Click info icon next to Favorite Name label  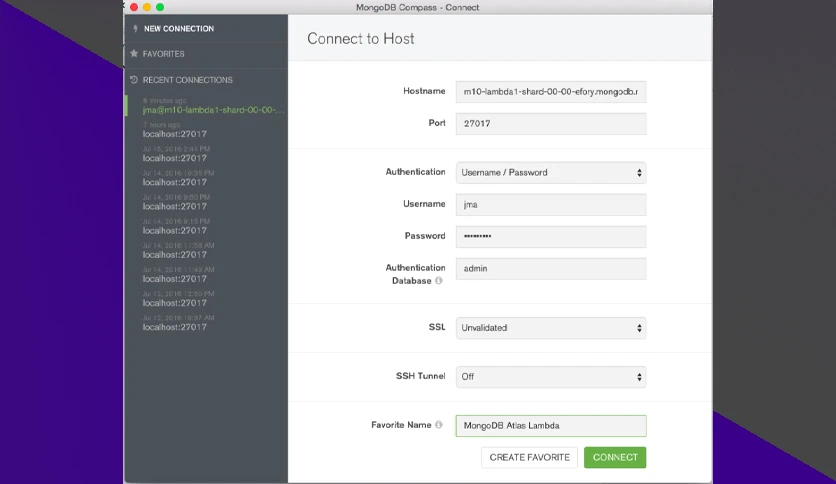click(438, 425)
